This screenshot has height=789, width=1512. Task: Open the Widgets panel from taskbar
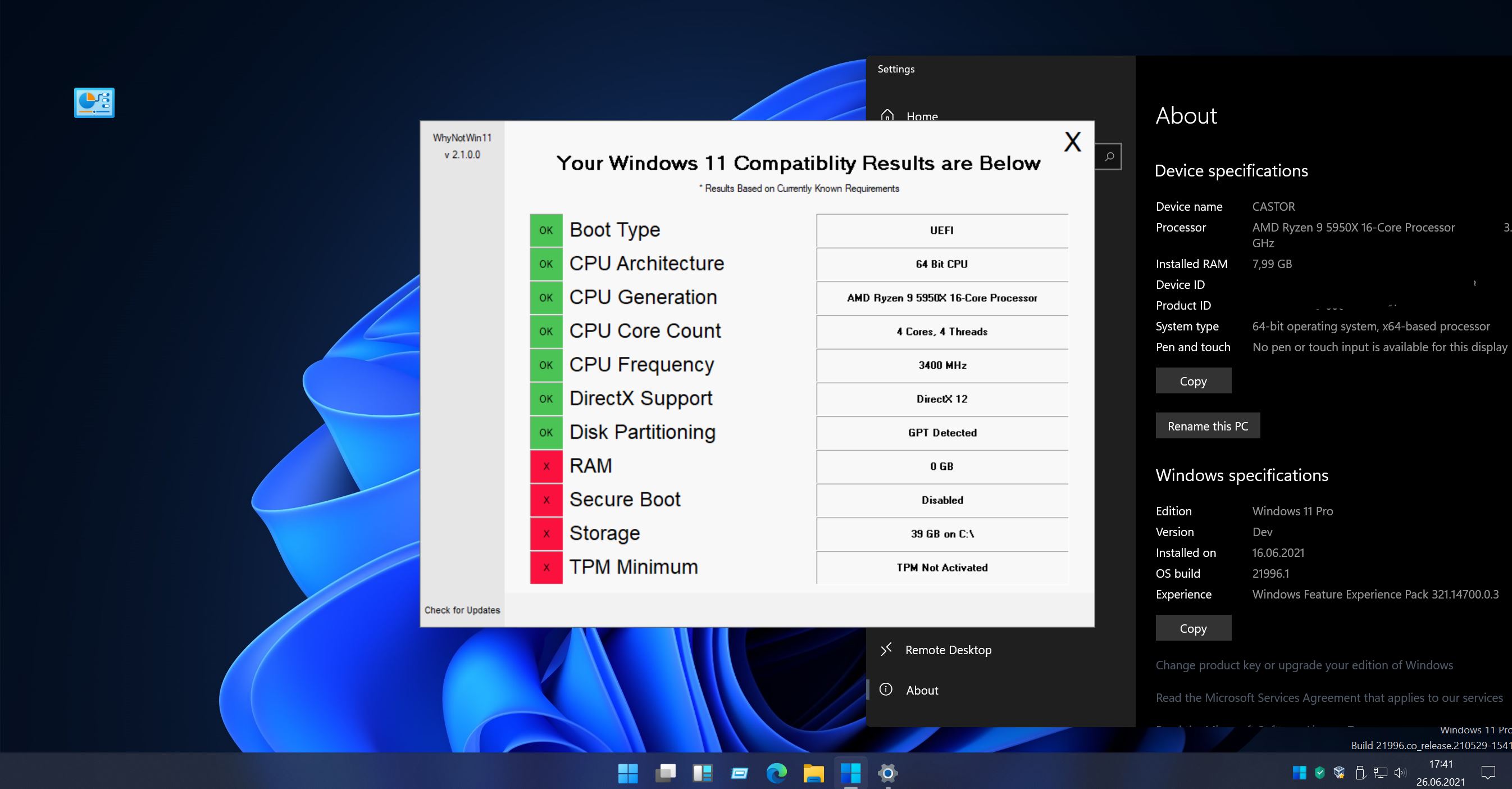[702, 773]
